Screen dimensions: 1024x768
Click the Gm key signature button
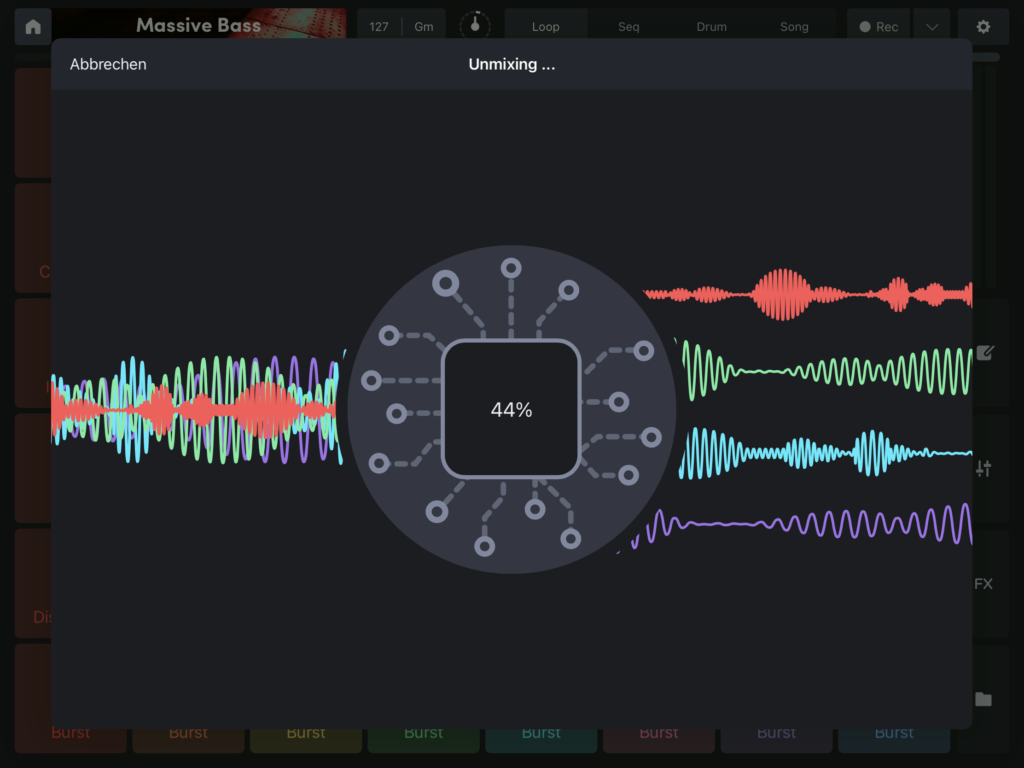[x=424, y=26]
